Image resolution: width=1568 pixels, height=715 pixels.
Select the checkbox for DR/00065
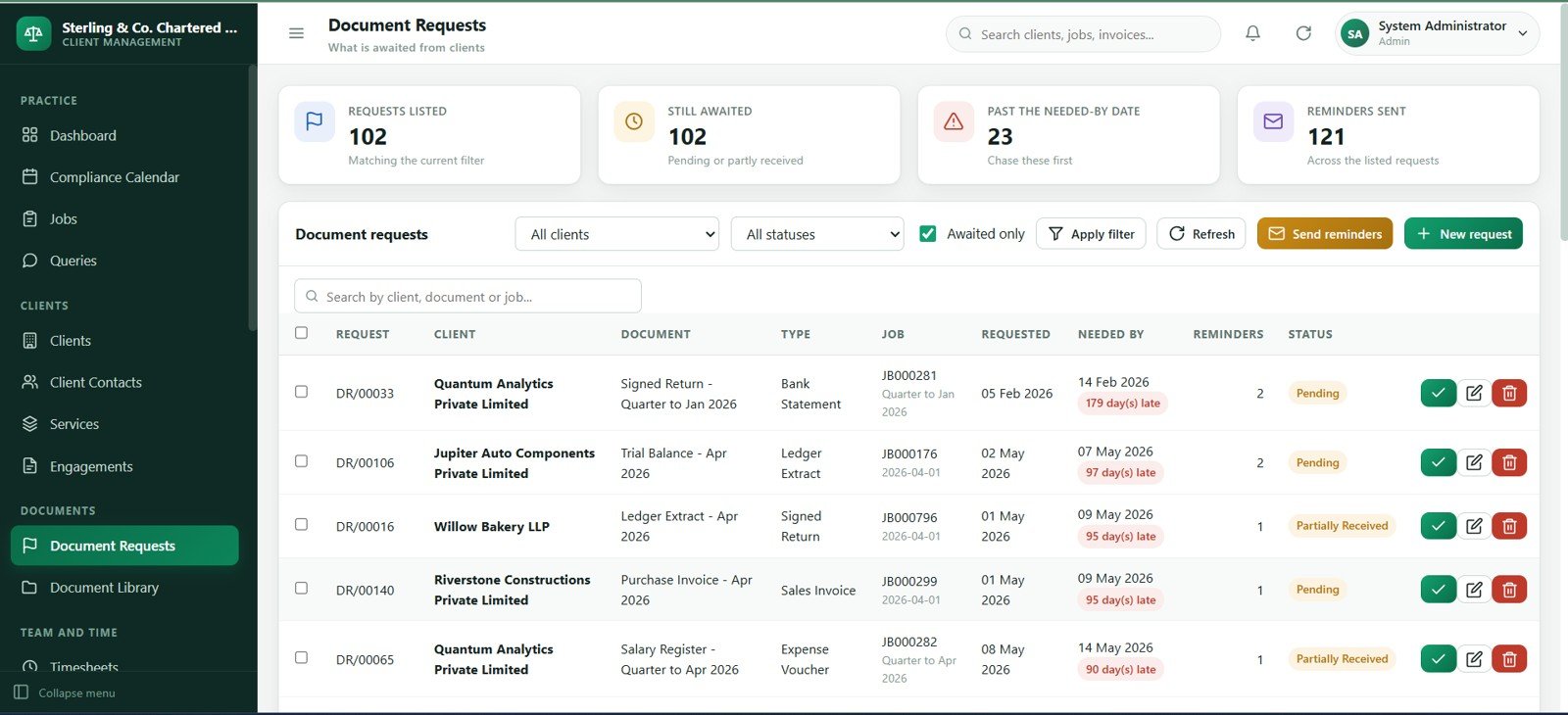[x=301, y=658]
